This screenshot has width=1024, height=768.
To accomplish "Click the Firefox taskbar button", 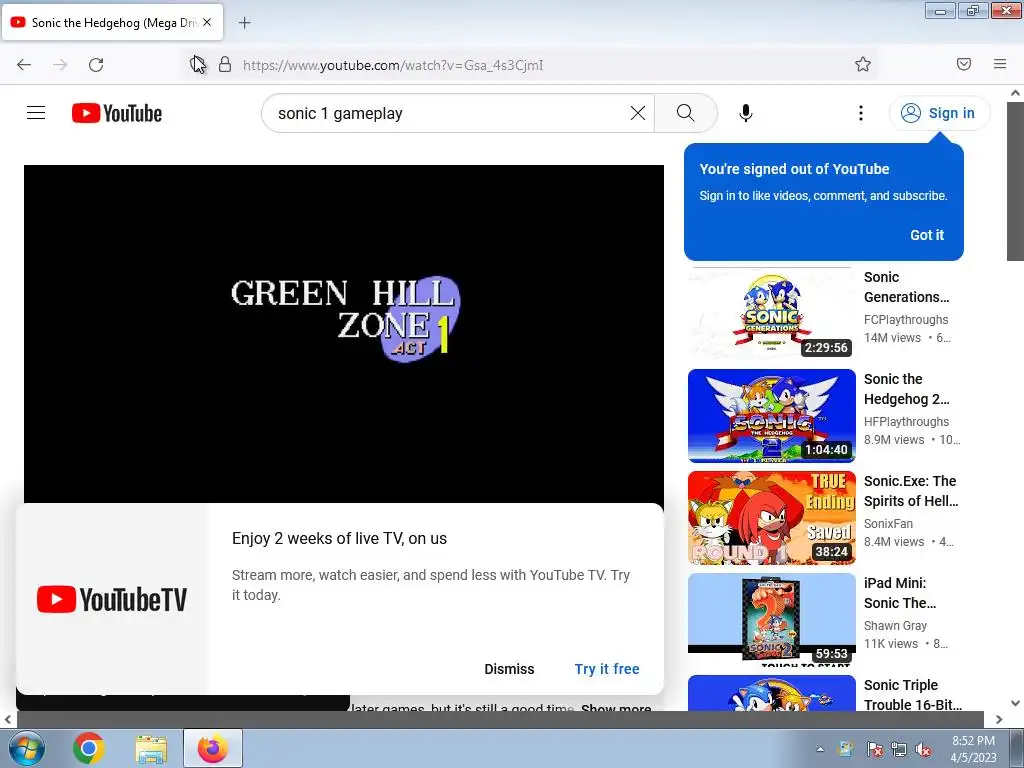I will tap(212, 748).
